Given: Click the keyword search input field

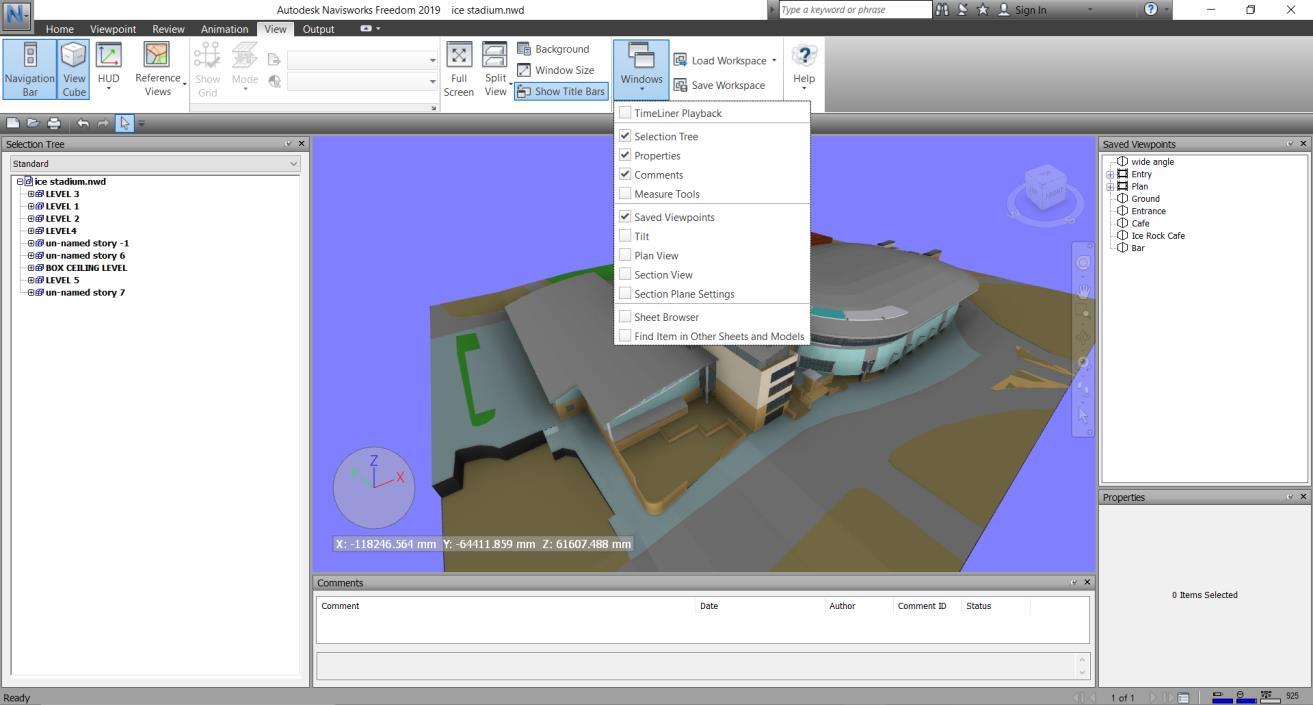Looking at the screenshot, I should click(855, 9).
